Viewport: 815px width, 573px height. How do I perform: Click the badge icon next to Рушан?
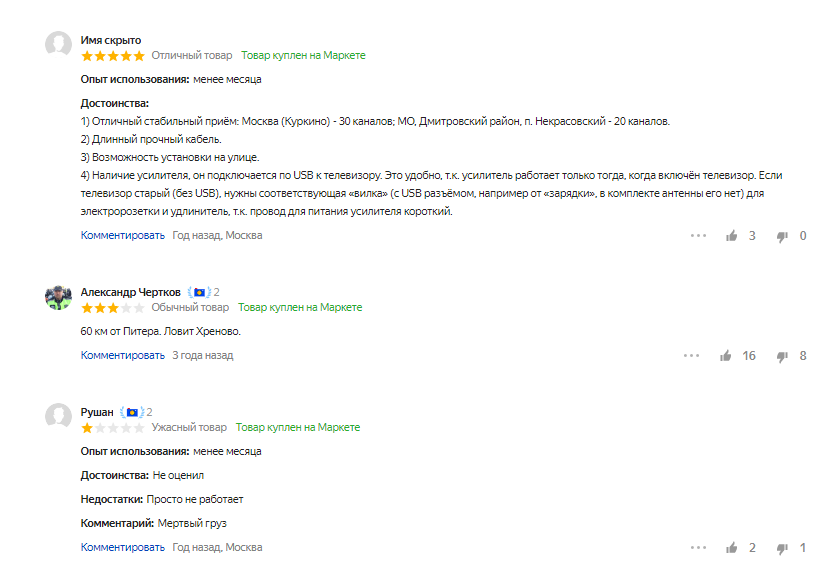coord(131,412)
